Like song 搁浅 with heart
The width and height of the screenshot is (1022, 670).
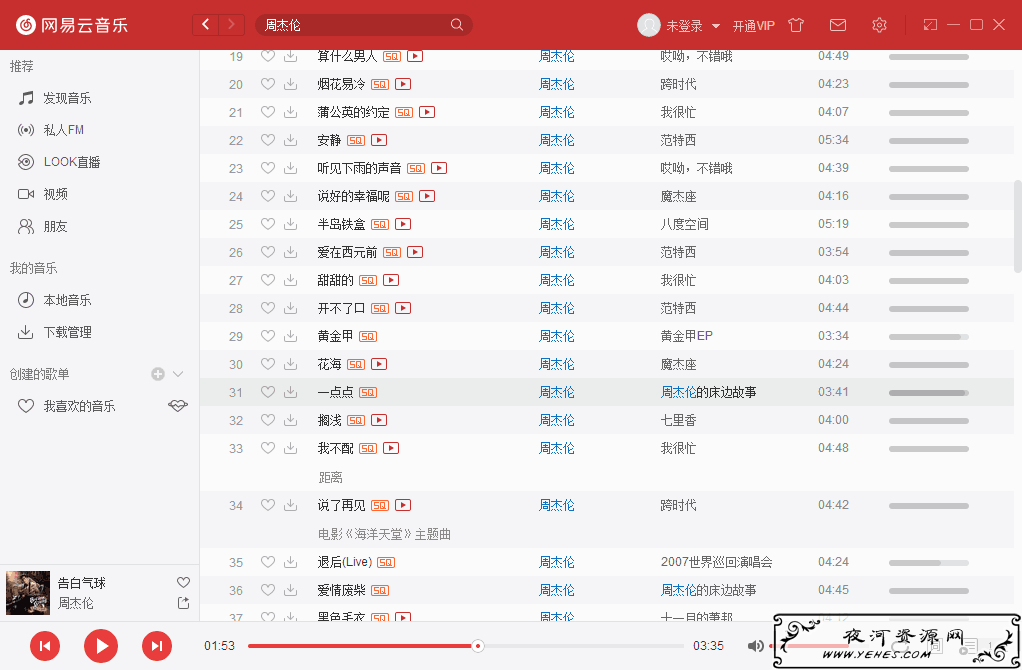pos(268,420)
